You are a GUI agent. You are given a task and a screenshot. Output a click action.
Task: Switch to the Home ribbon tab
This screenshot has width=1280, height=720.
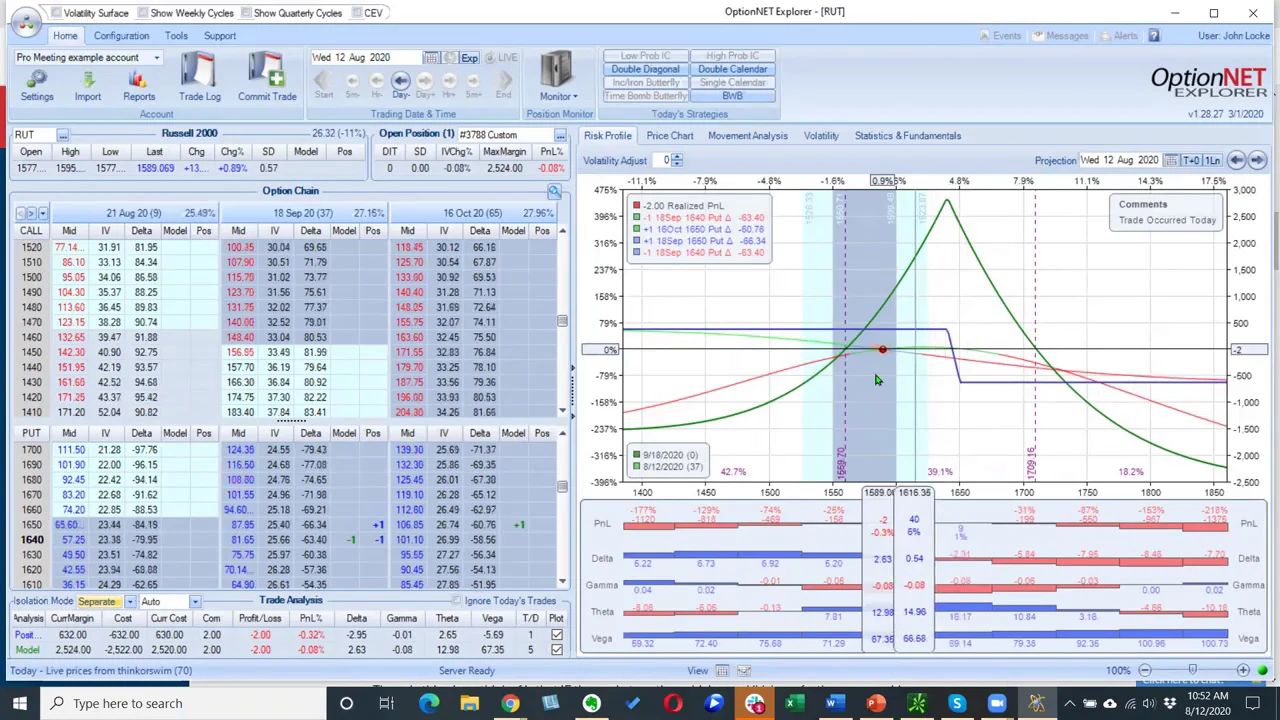(65, 36)
